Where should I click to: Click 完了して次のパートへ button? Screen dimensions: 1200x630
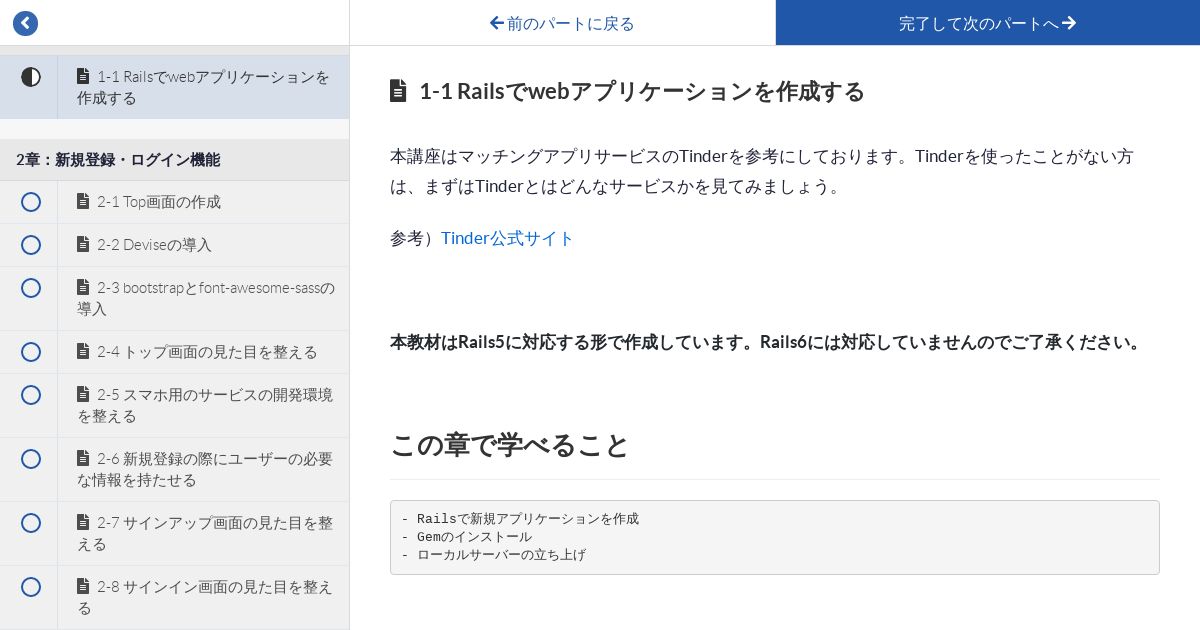tap(987, 23)
